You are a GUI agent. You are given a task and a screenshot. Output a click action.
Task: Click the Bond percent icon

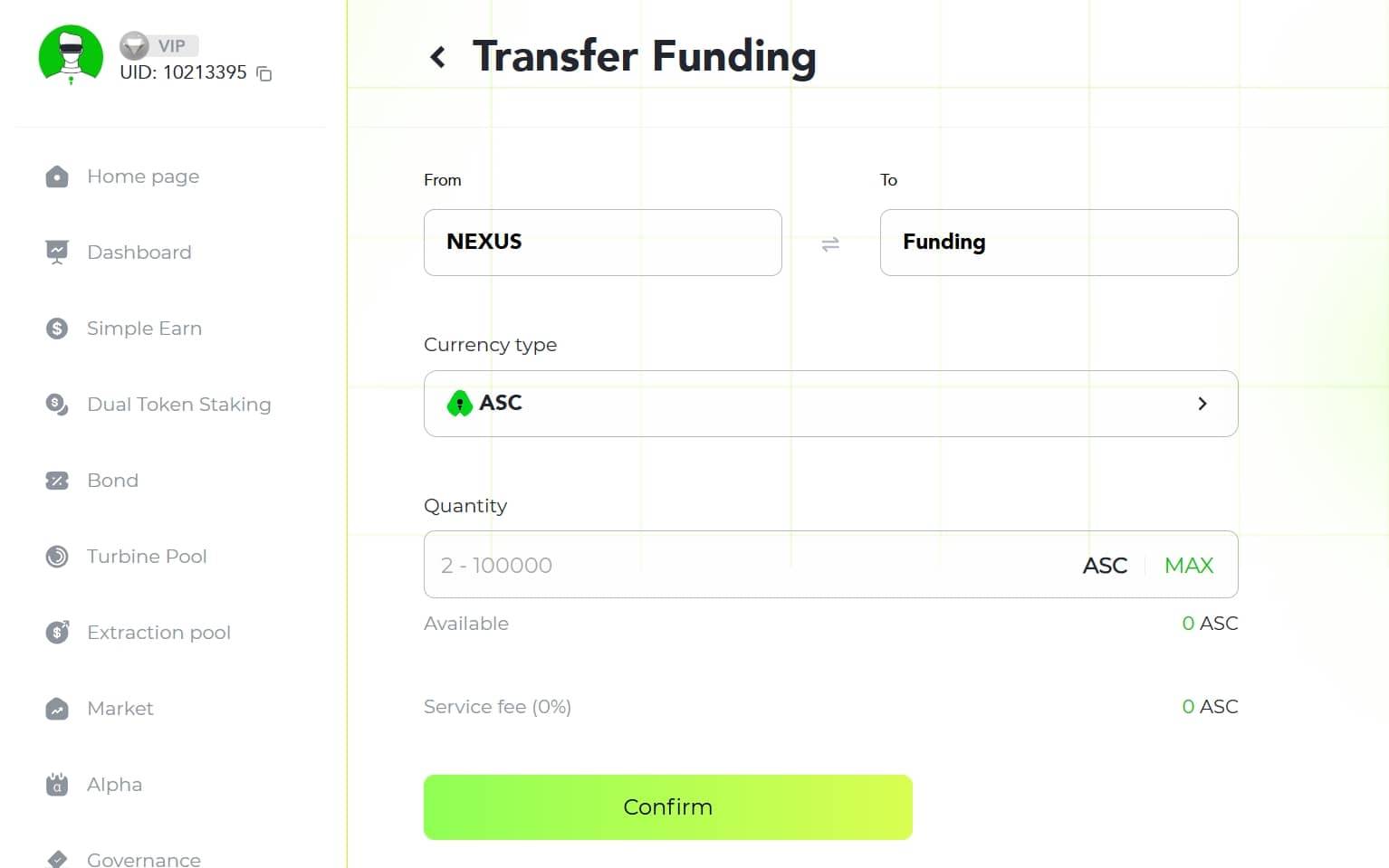click(x=57, y=481)
